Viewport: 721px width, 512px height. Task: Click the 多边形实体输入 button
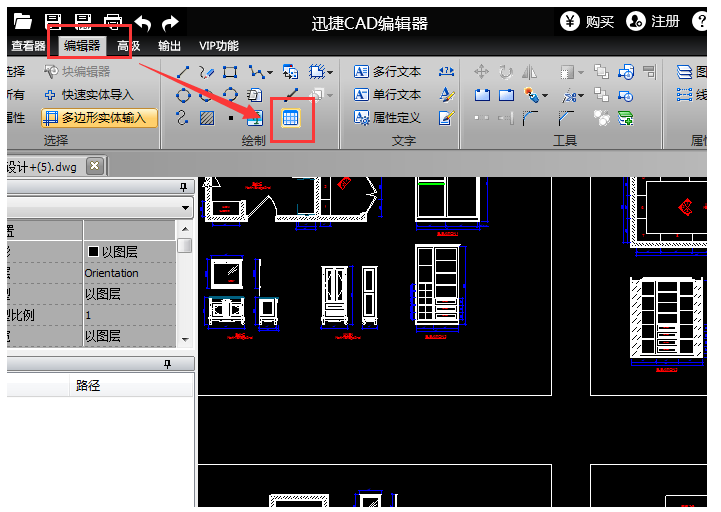[x=99, y=118]
